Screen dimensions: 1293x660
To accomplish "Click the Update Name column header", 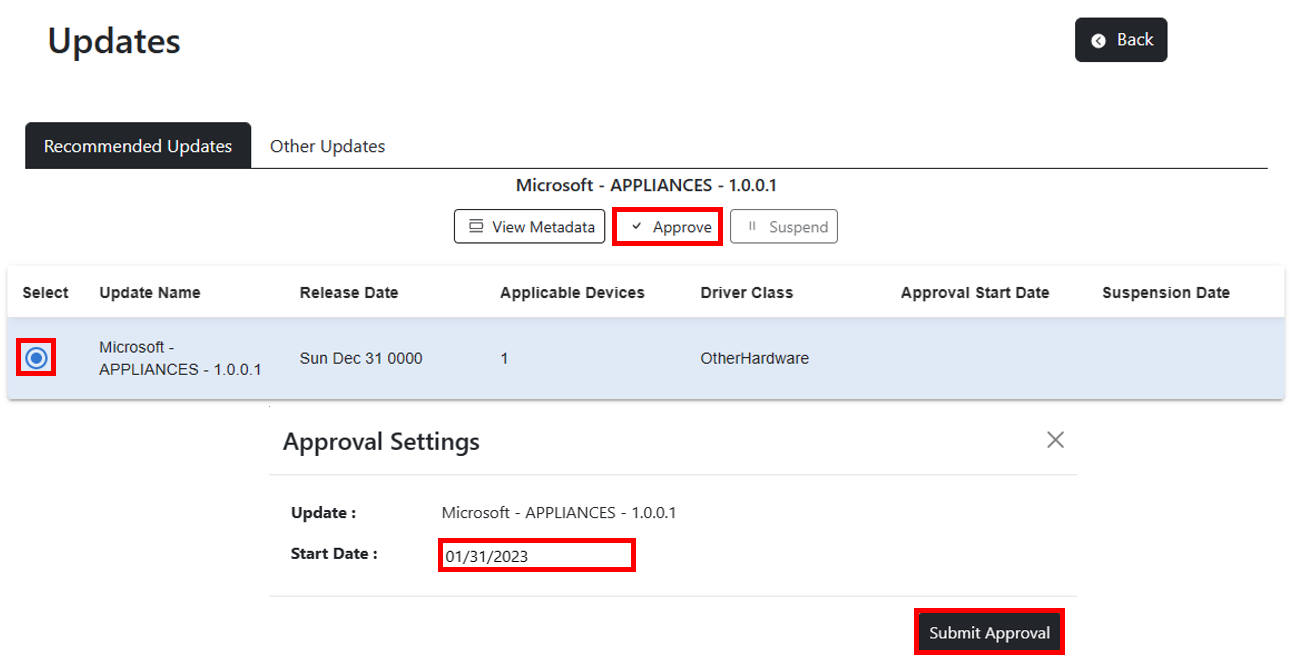I will (150, 293).
